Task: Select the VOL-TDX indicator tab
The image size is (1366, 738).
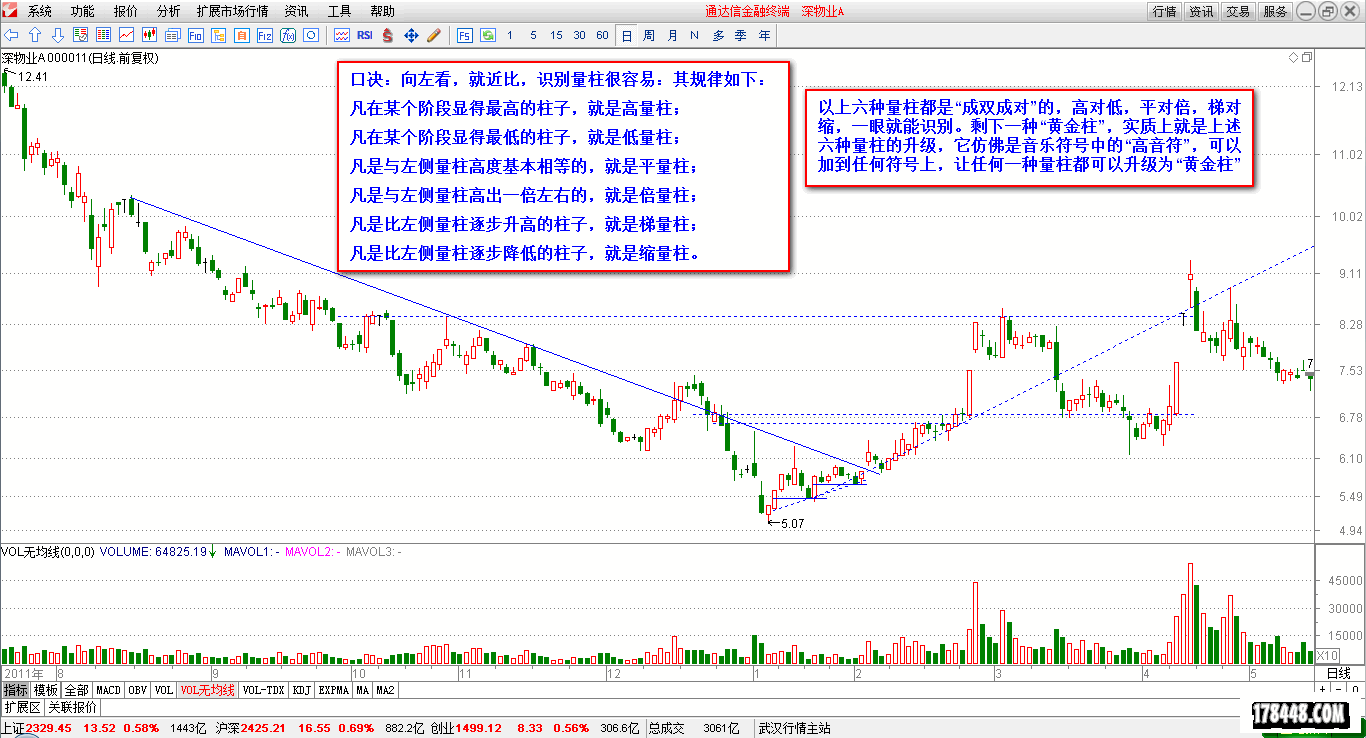Action: coord(264,690)
